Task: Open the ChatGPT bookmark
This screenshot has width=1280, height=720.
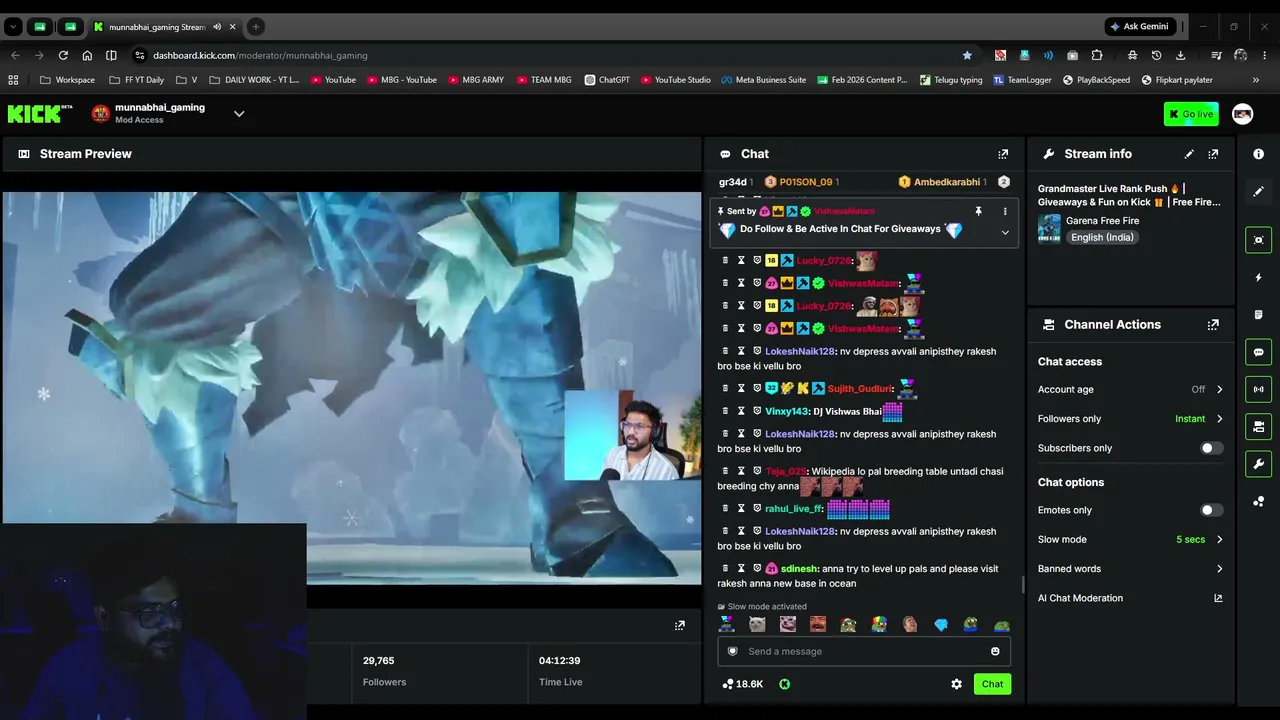Action: (607, 80)
